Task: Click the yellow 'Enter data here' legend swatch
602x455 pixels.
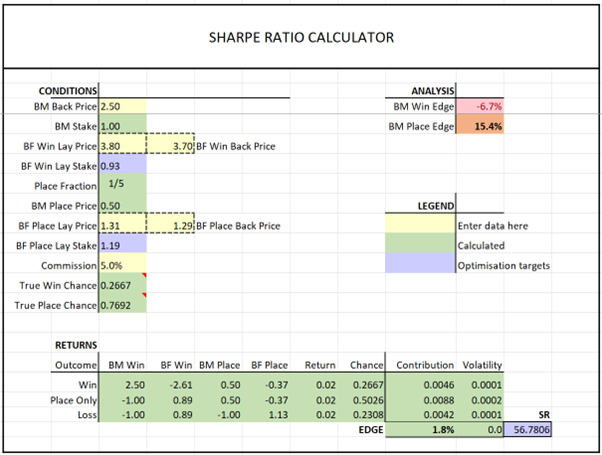Action: 420,223
